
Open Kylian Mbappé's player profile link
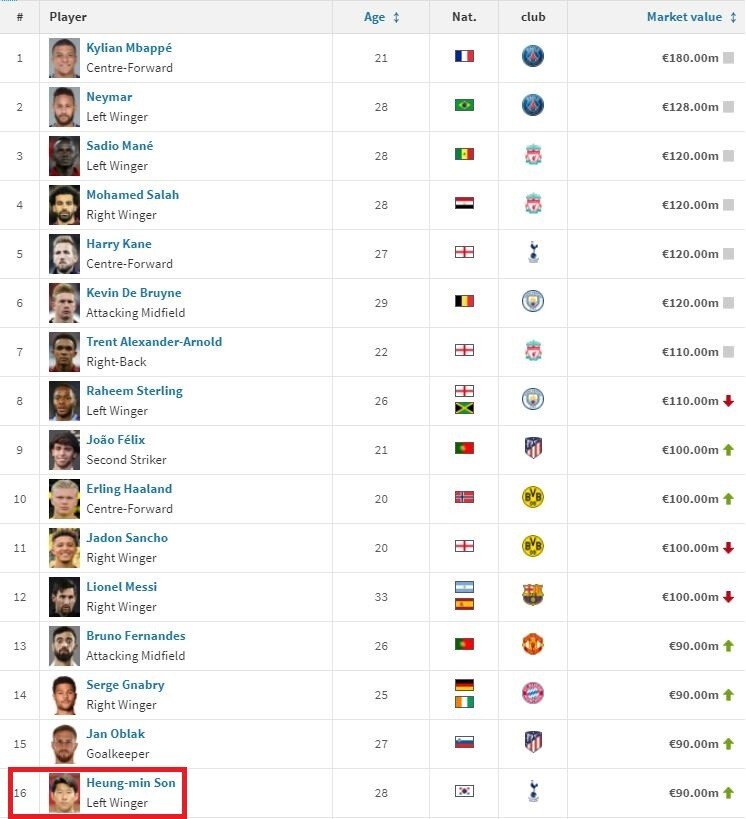click(129, 48)
